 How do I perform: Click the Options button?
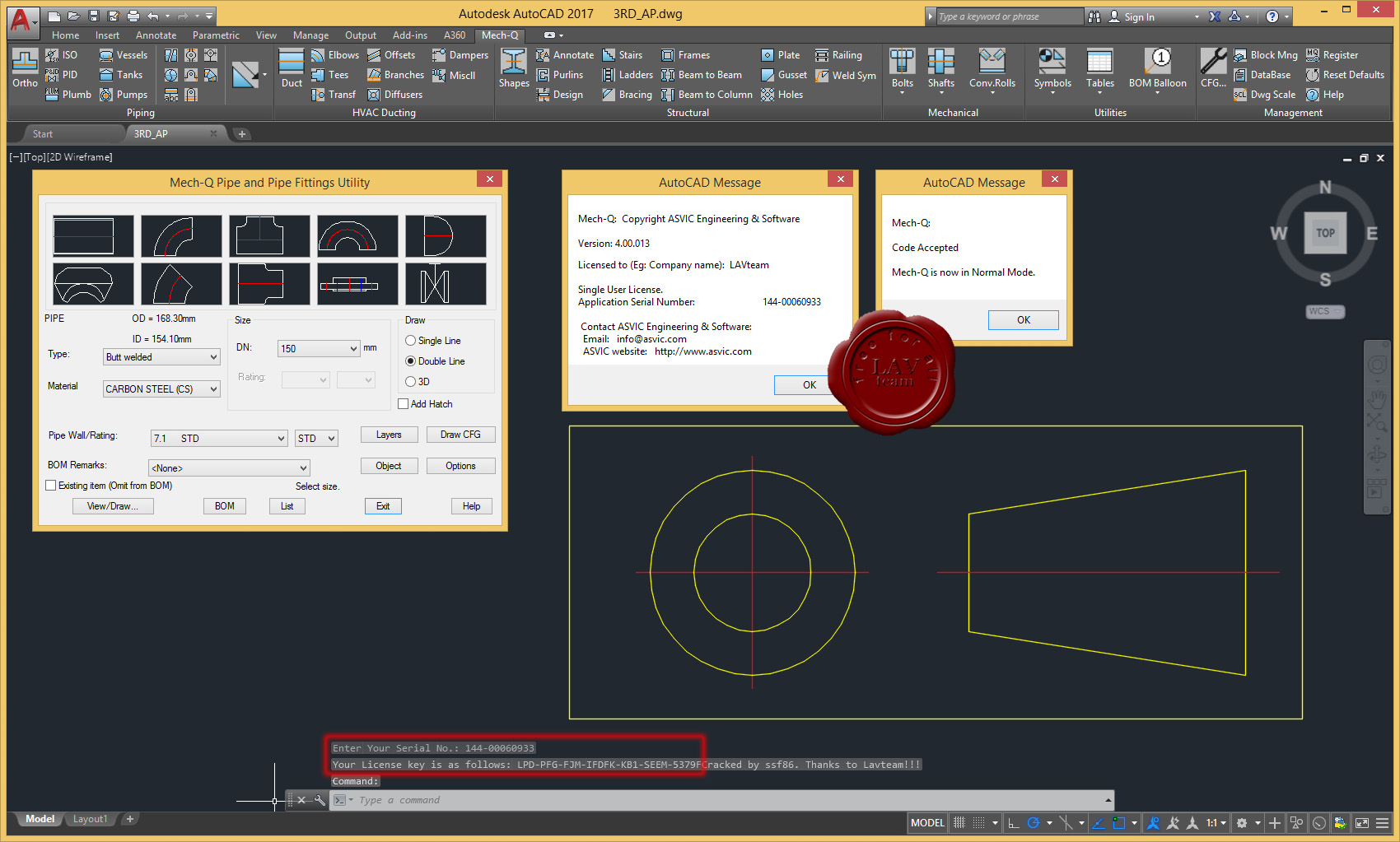coord(460,466)
